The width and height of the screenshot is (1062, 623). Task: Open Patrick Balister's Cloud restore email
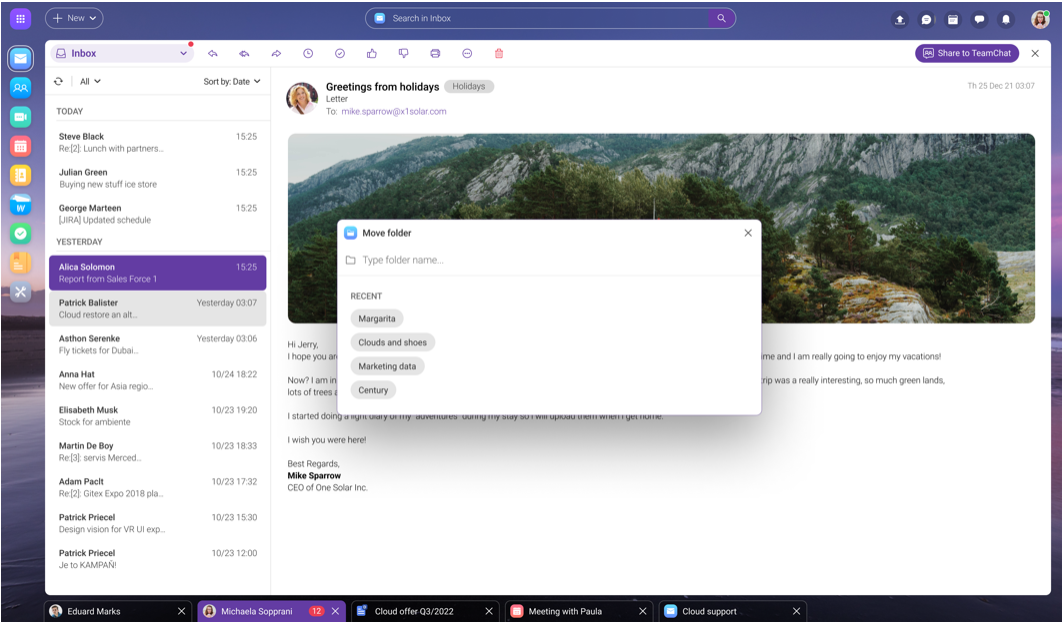click(x=158, y=309)
